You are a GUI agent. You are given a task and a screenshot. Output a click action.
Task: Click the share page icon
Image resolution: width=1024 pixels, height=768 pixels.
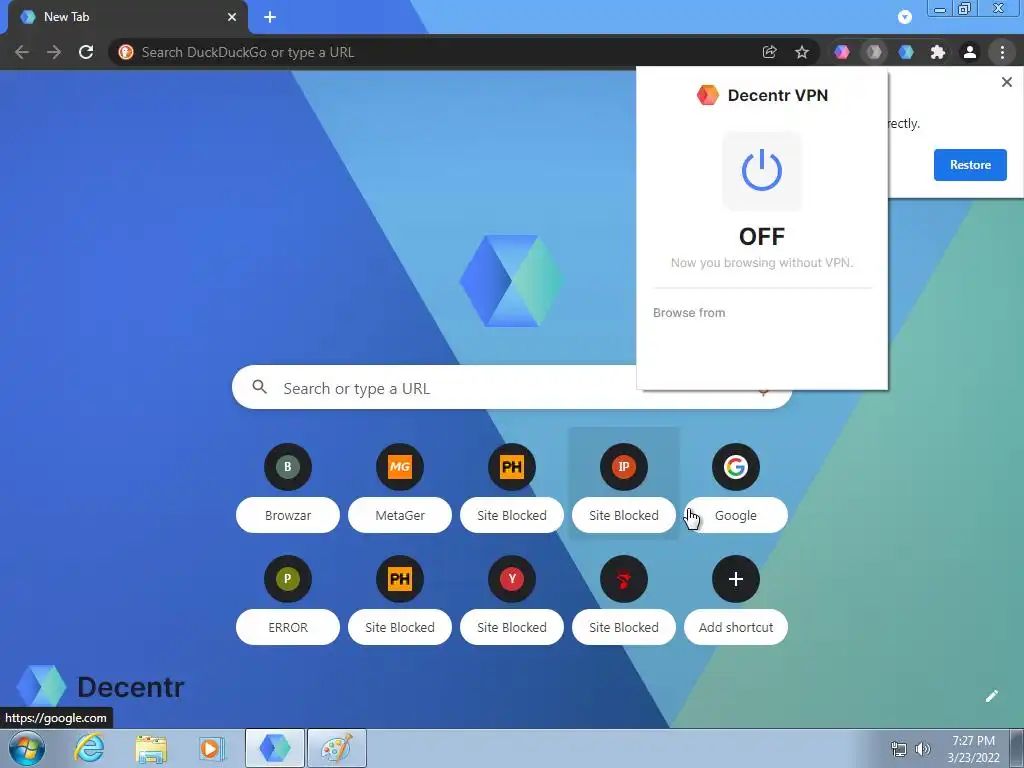click(x=769, y=52)
